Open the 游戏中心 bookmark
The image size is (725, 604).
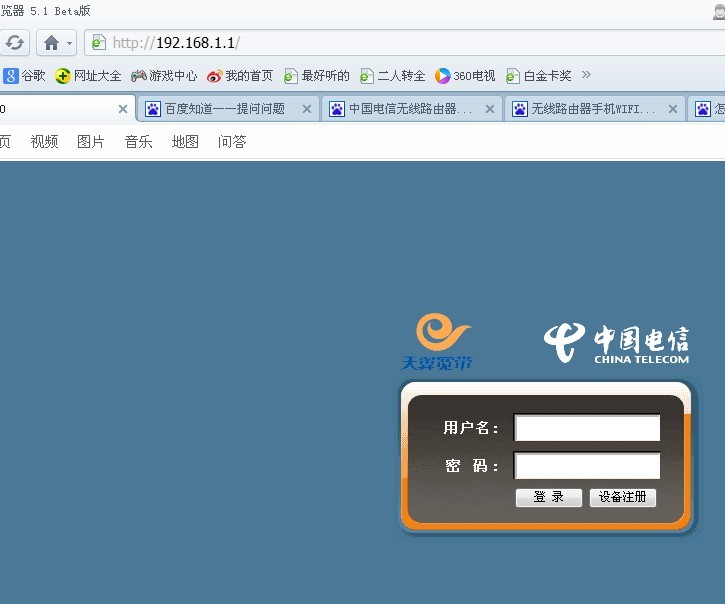tap(164, 75)
